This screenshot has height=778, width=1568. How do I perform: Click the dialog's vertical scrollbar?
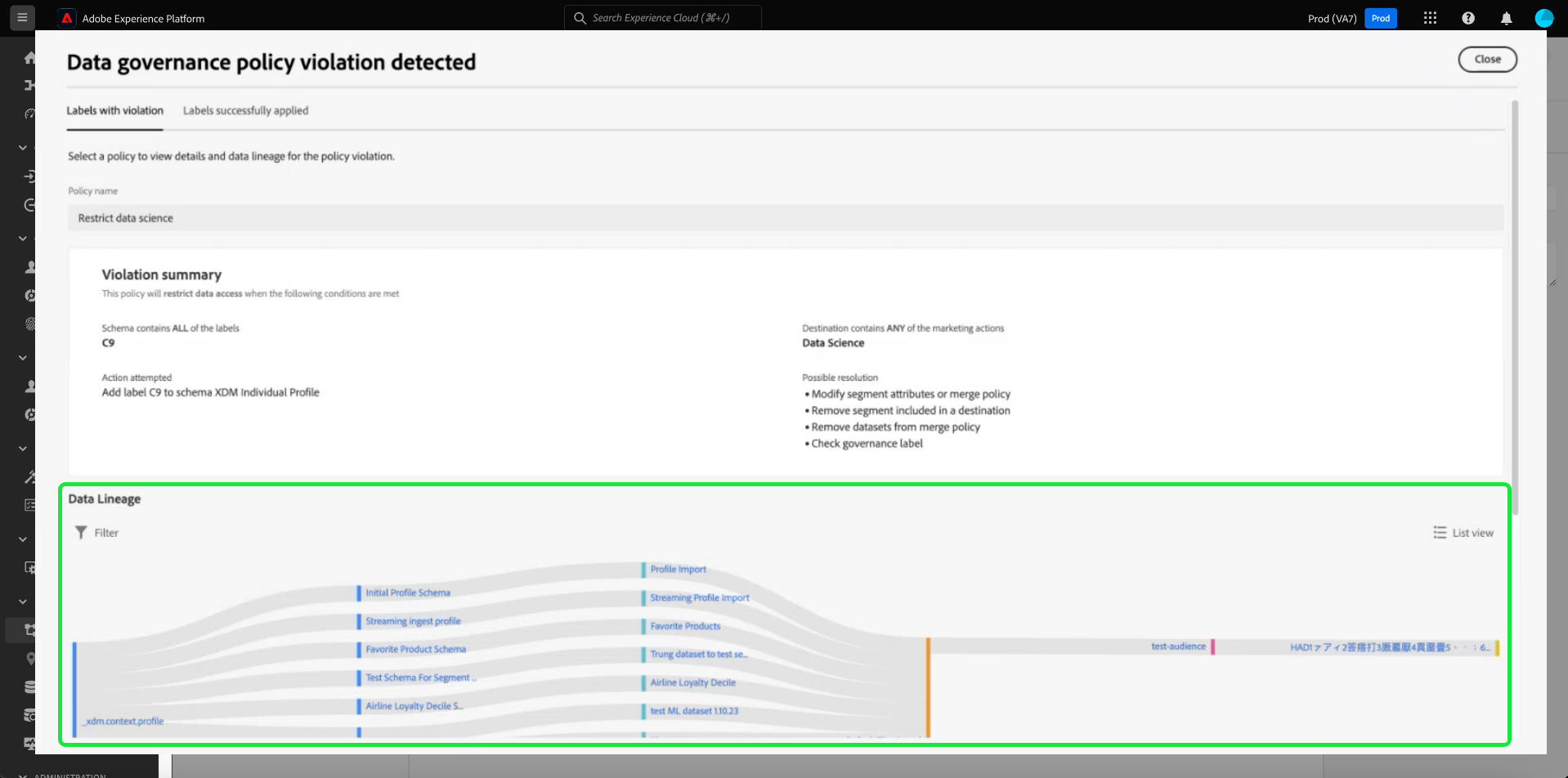pyautogui.click(x=1515, y=307)
